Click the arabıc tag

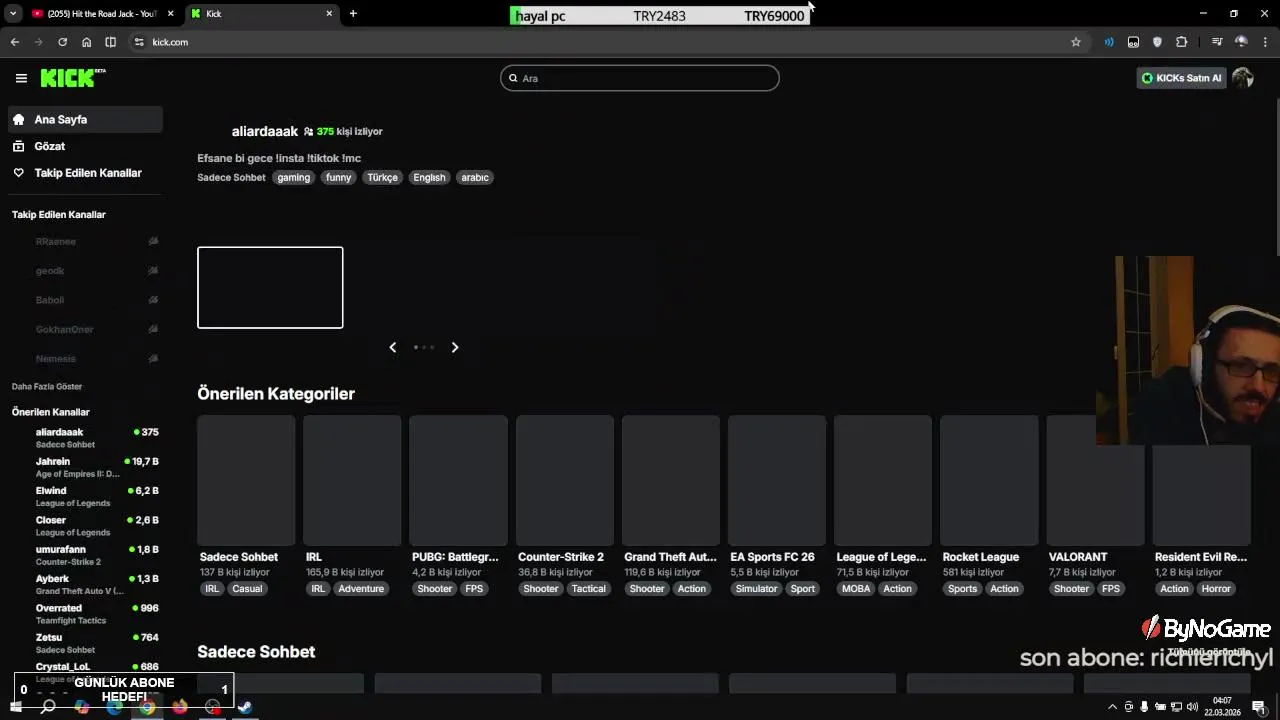tap(475, 177)
